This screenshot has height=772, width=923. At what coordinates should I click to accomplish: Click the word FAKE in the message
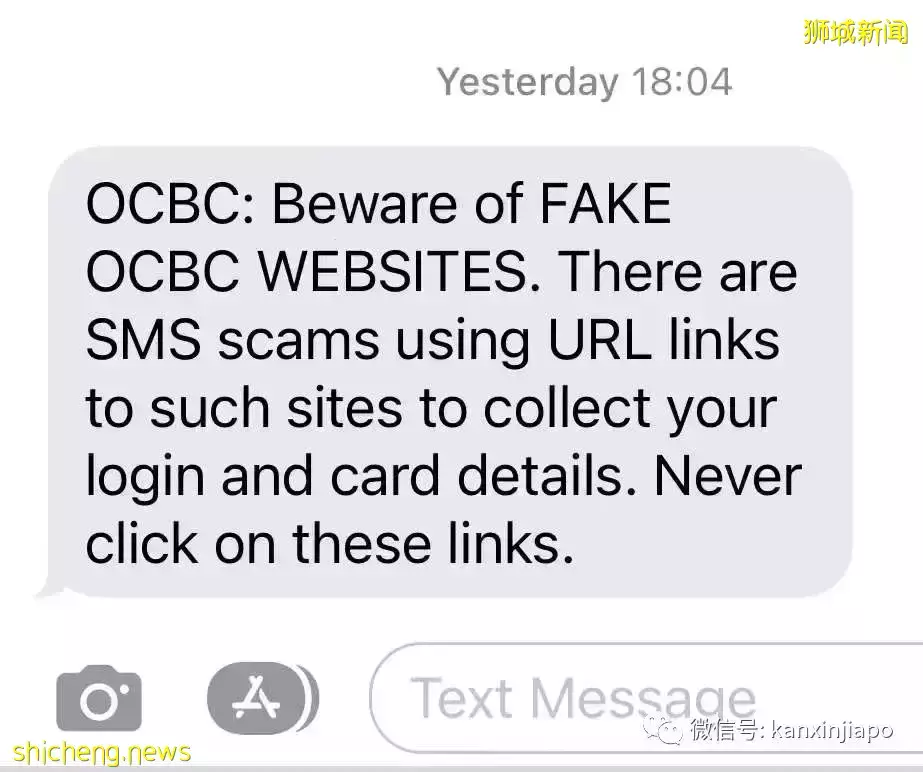[605, 203]
